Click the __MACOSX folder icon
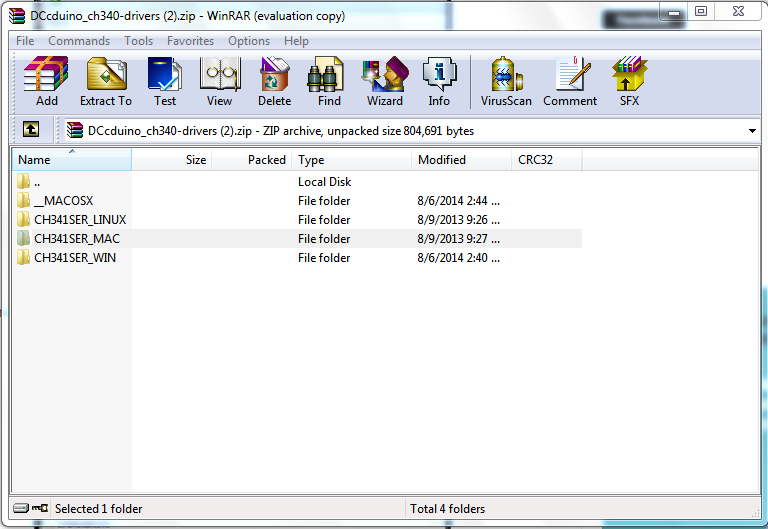 (23, 200)
